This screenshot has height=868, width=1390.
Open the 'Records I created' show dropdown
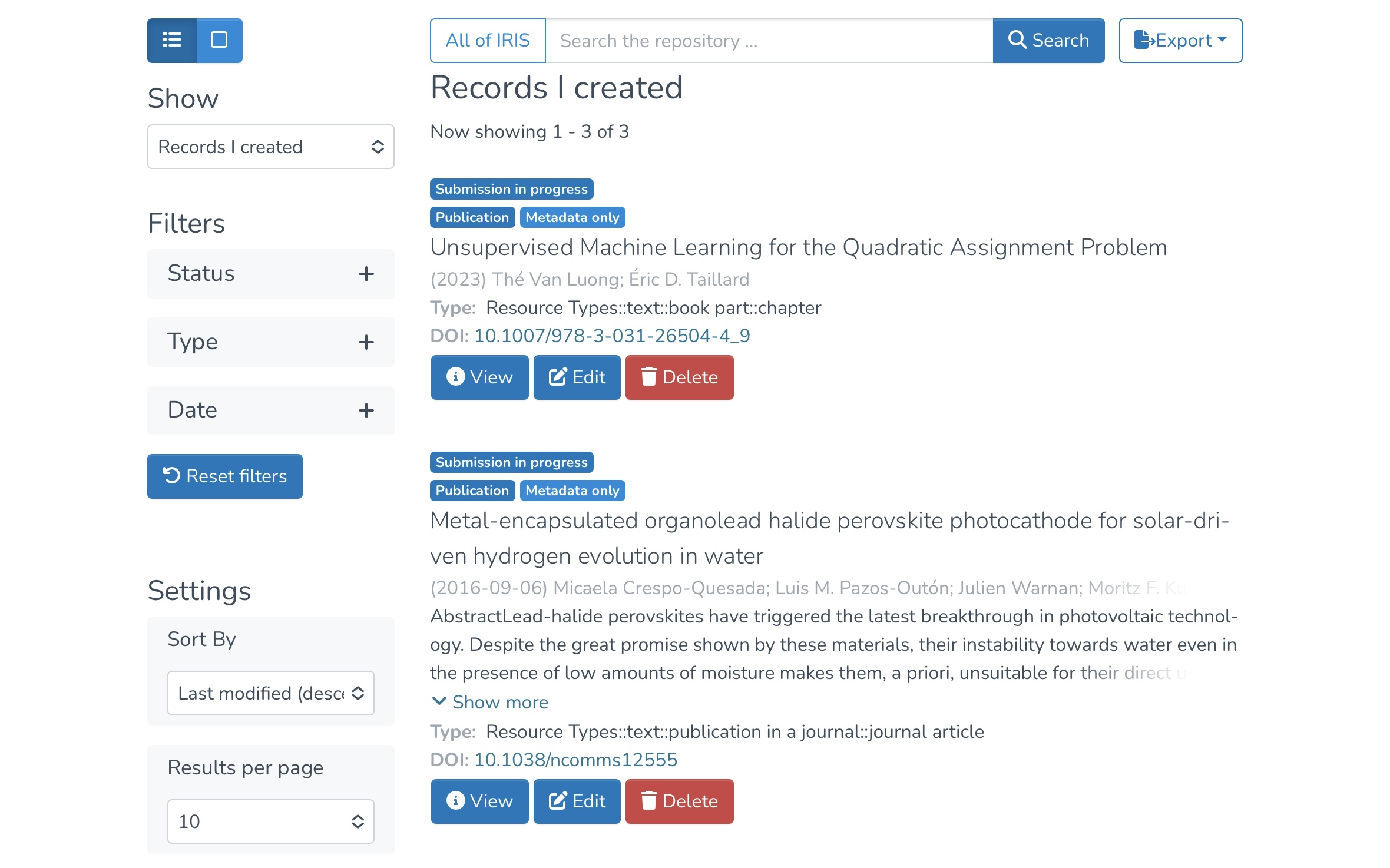270,147
